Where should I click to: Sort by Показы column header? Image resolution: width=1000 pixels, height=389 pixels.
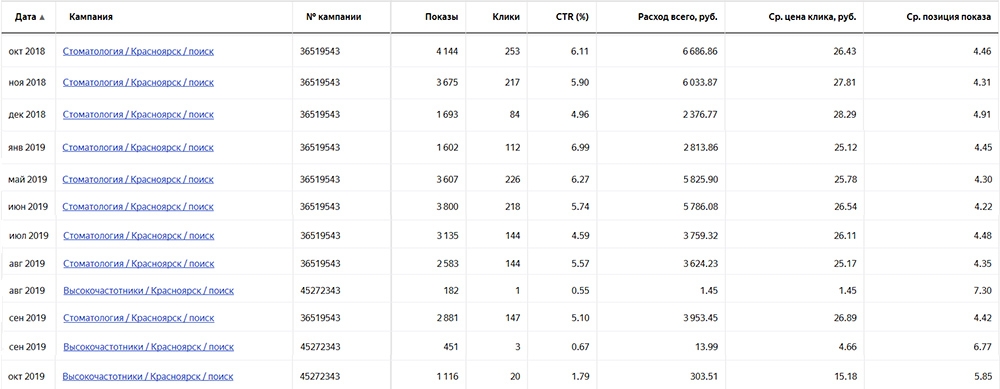pos(441,17)
